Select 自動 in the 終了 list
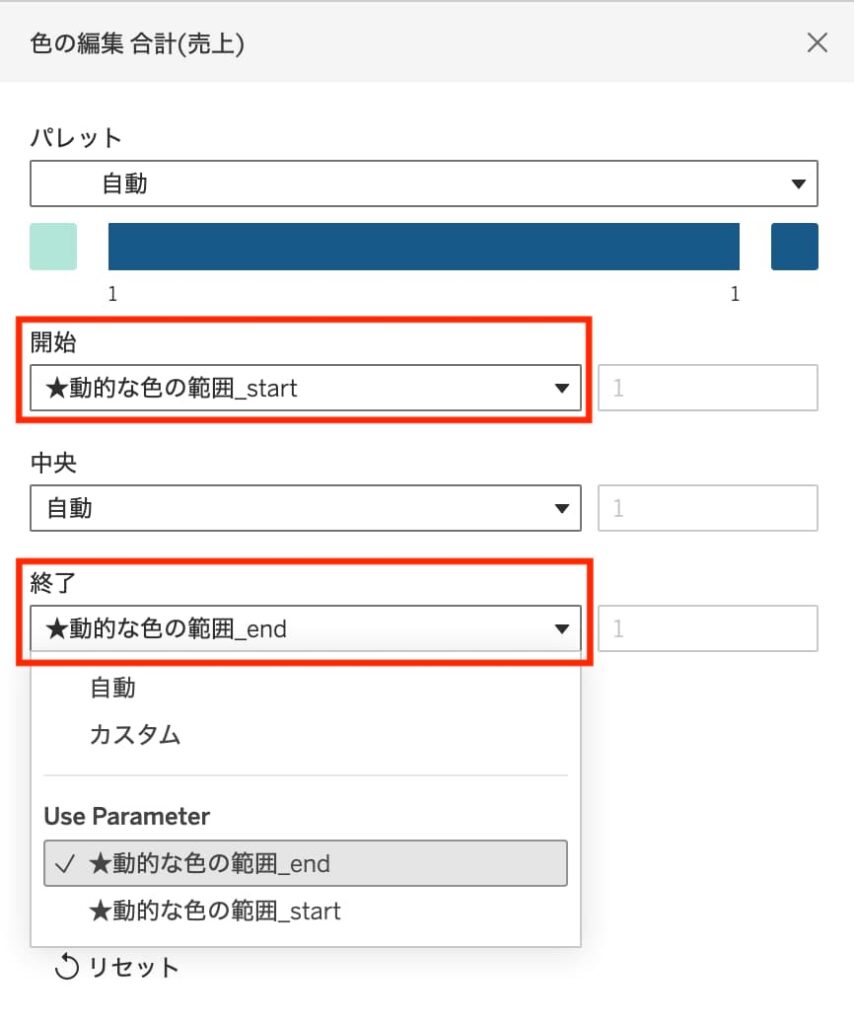 (112, 688)
